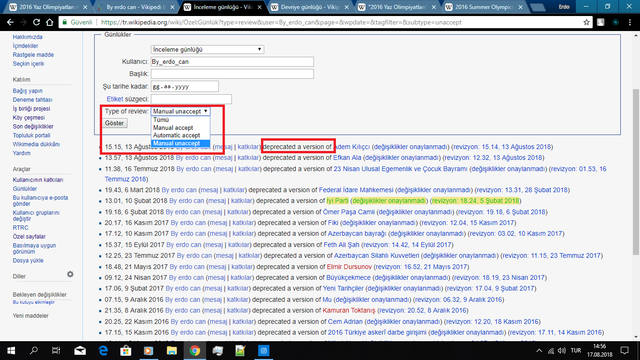Viewport: 640px width, 360px height.
Task: Open Dosya yükle in the sidebar
Action: click(x=28, y=260)
